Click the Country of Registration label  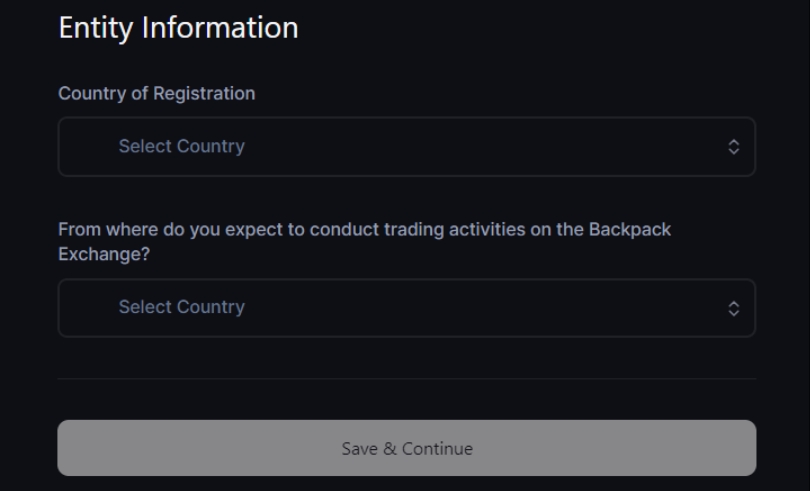click(157, 94)
